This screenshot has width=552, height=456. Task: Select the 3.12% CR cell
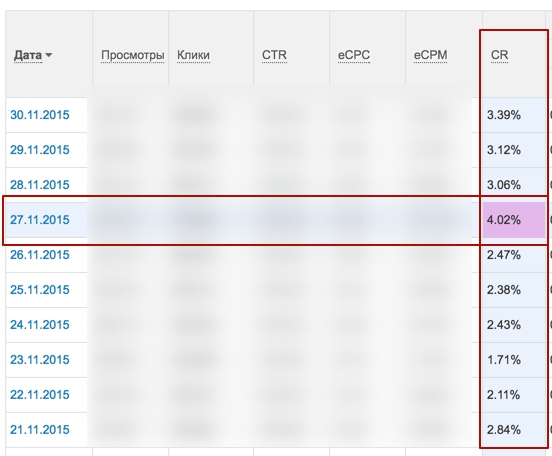click(x=514, y=150)
